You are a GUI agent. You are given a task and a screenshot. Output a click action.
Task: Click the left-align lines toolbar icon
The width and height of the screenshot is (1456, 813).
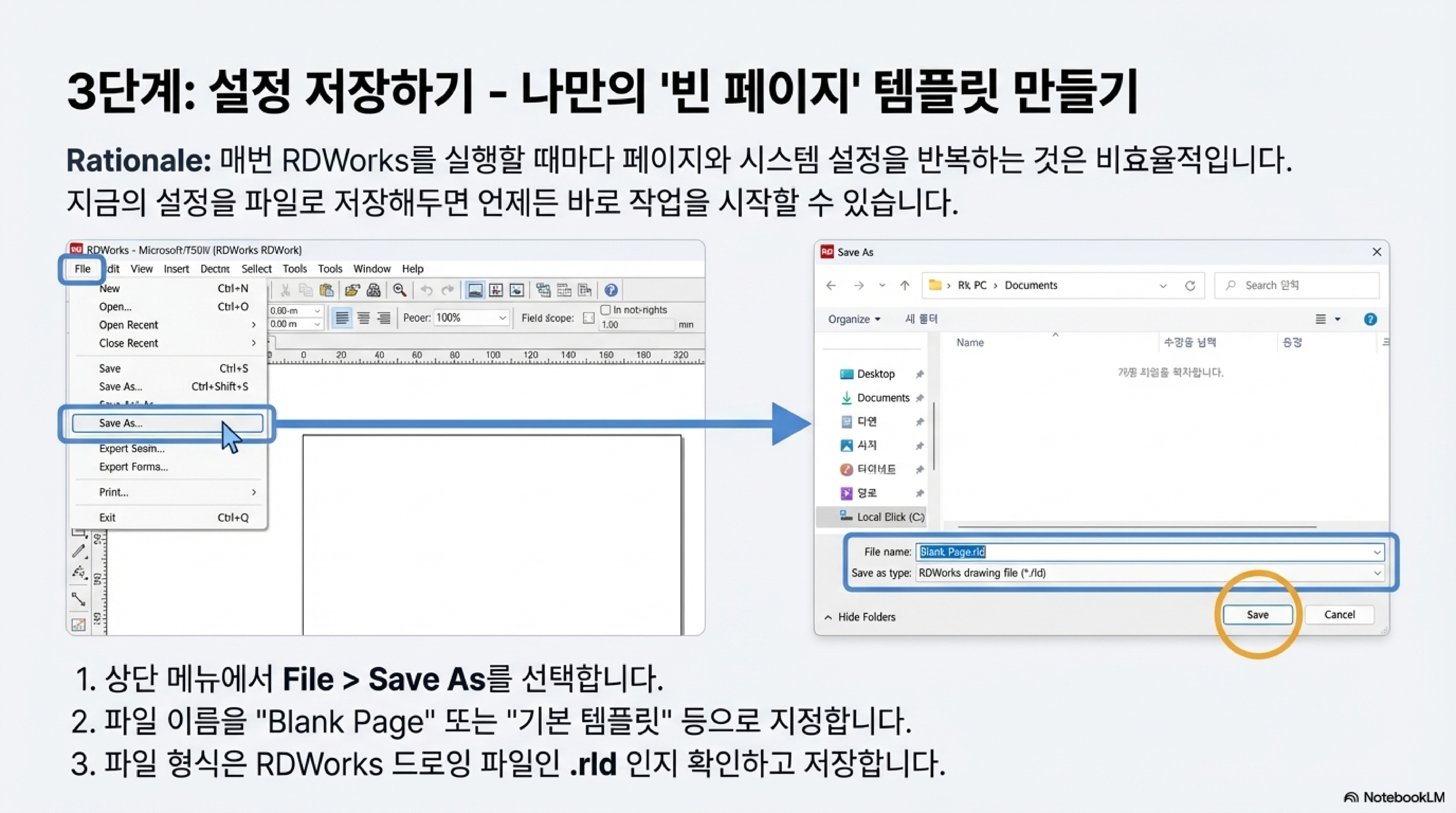coord(341,318)
